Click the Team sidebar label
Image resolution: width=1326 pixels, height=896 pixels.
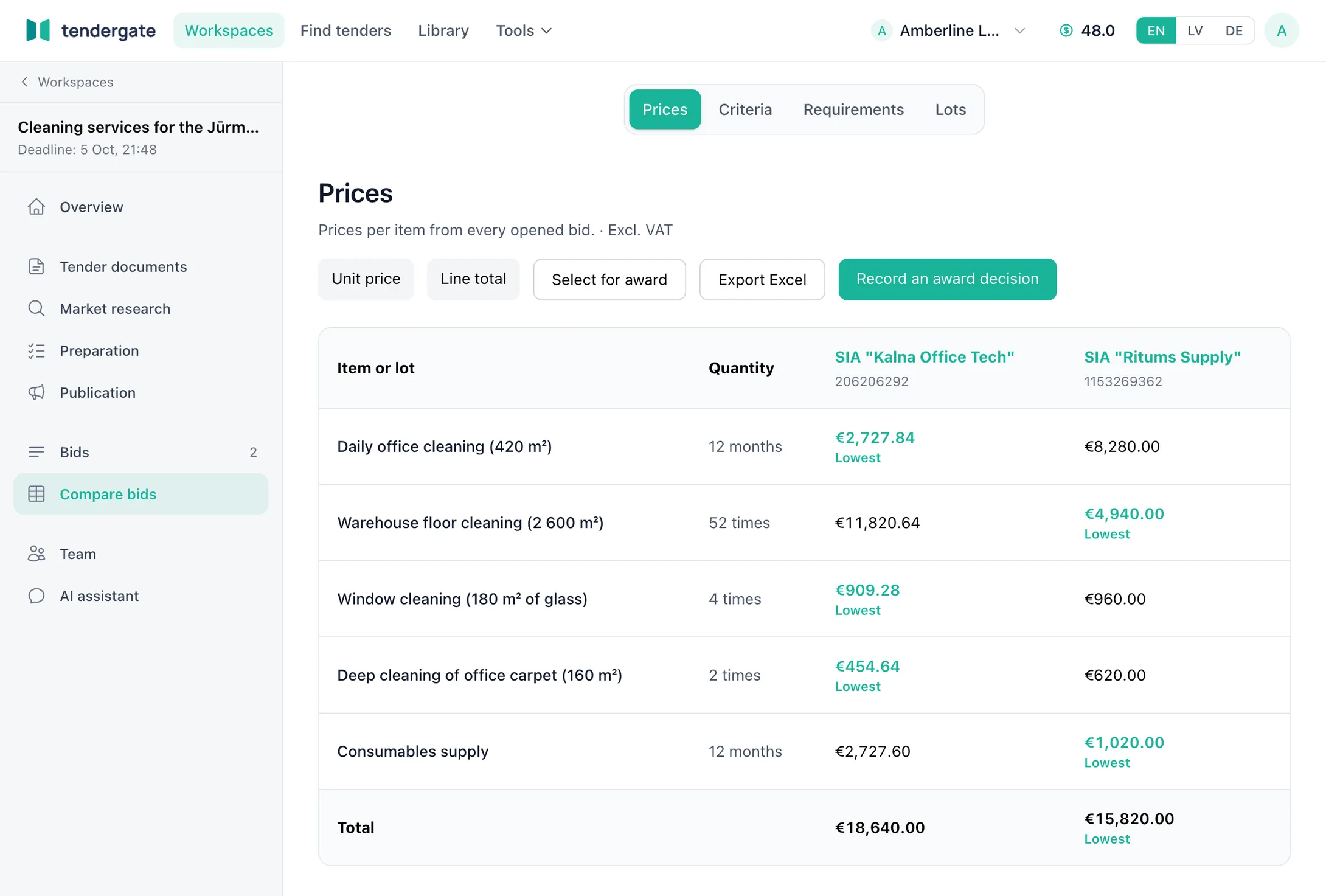coord(78,554)
